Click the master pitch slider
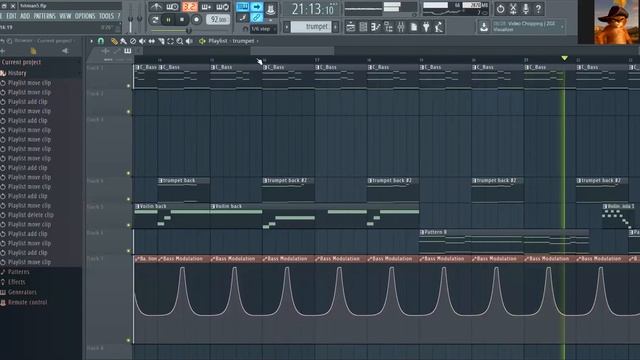The image size is (640, 360). [139, 19]
